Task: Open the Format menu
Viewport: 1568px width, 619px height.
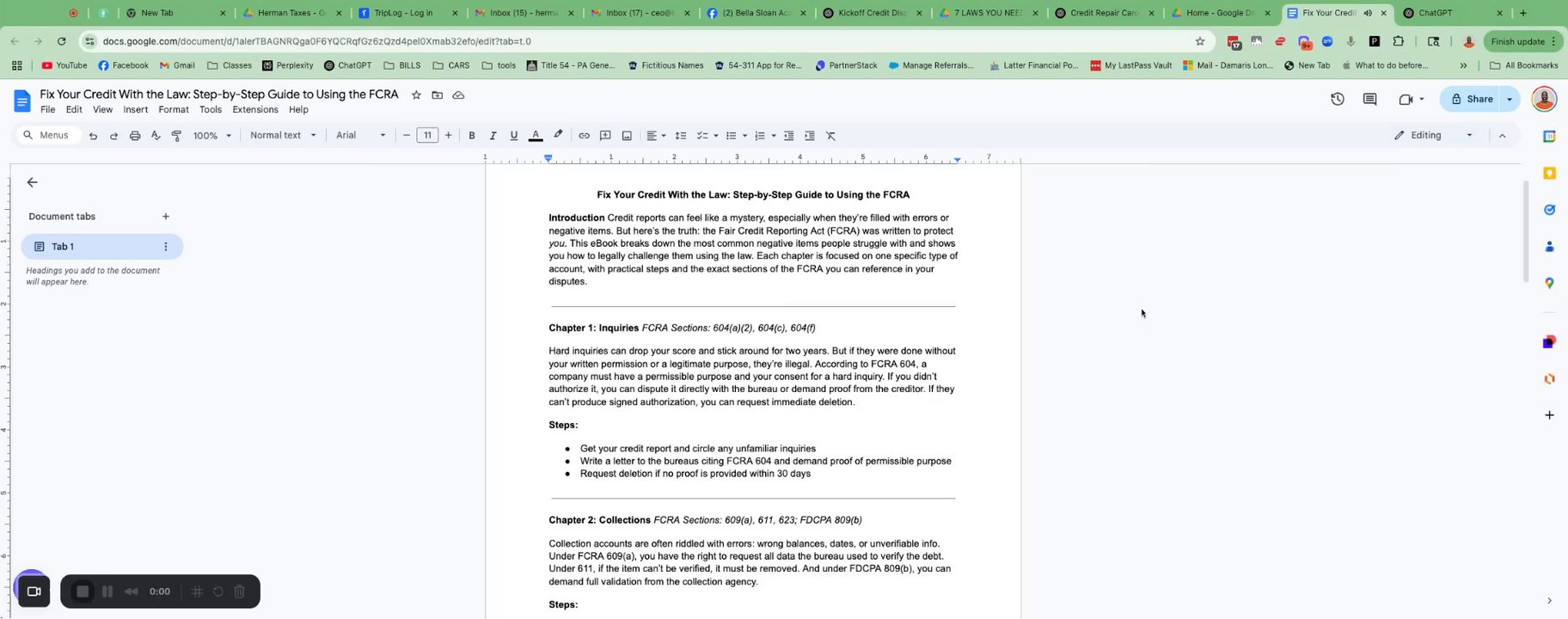Action: [173, 110]
